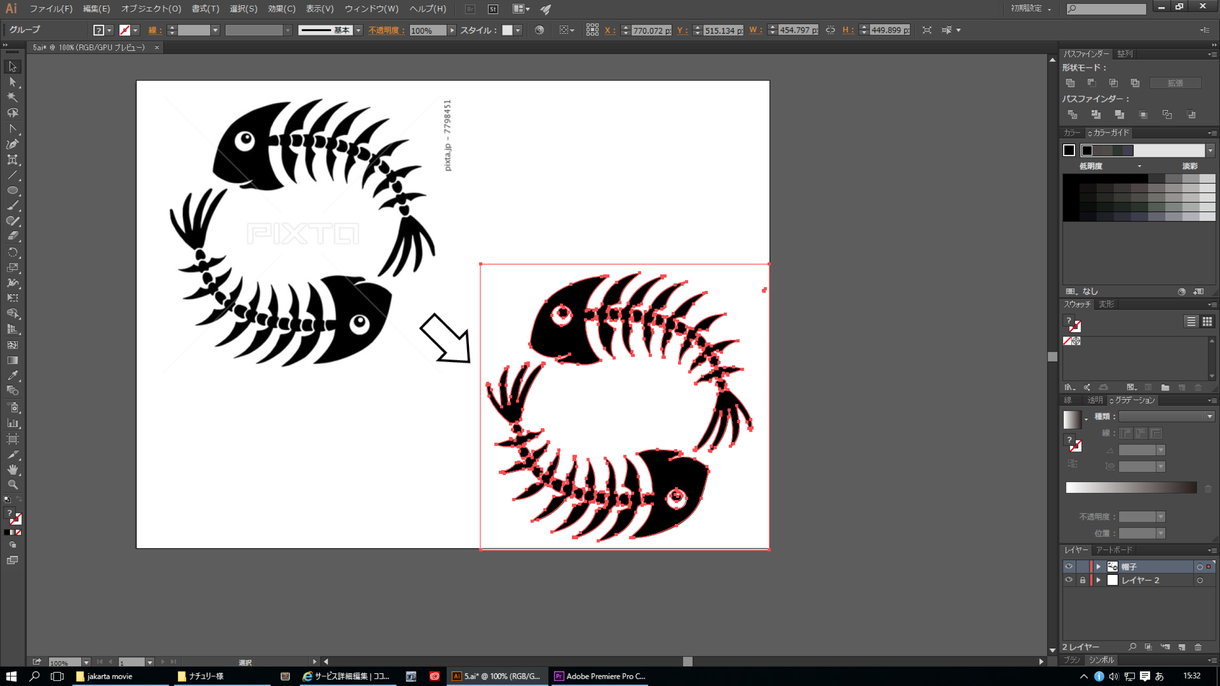Image resolution: width=1220 pixels, height=686 pixels.
Task: Select the Ellipse shape tool
Action: pos(13,190)
